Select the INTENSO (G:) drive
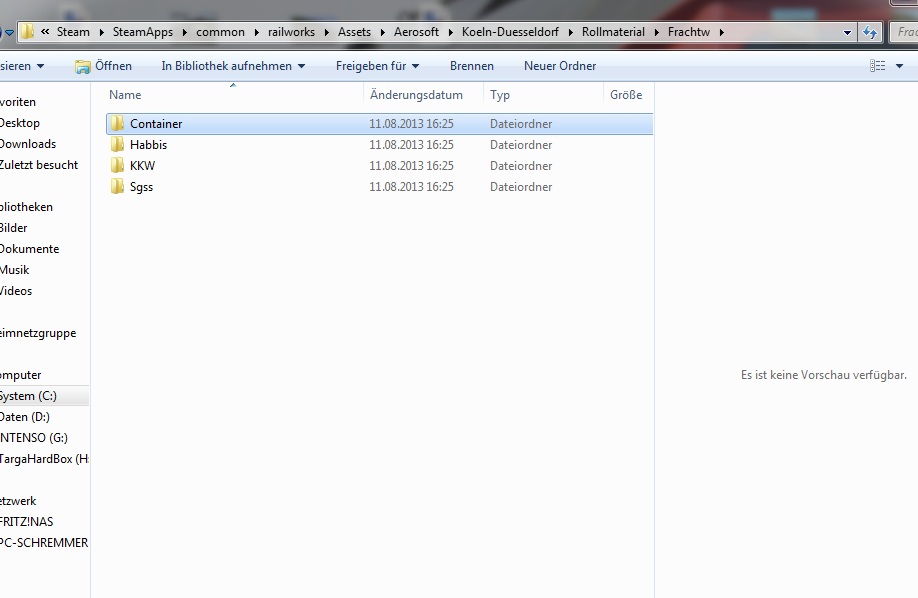 (x=33, y=438)
